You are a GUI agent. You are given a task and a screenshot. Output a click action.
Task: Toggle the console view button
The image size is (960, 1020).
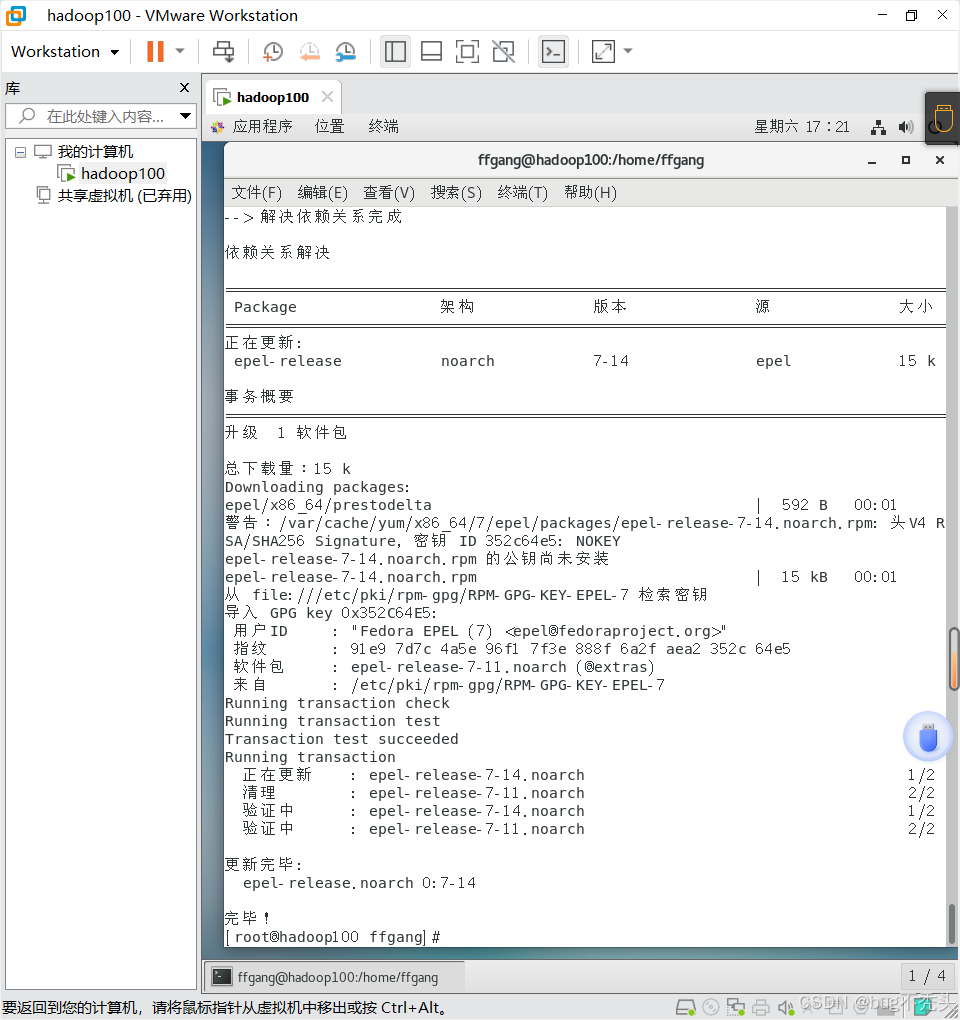553,51
